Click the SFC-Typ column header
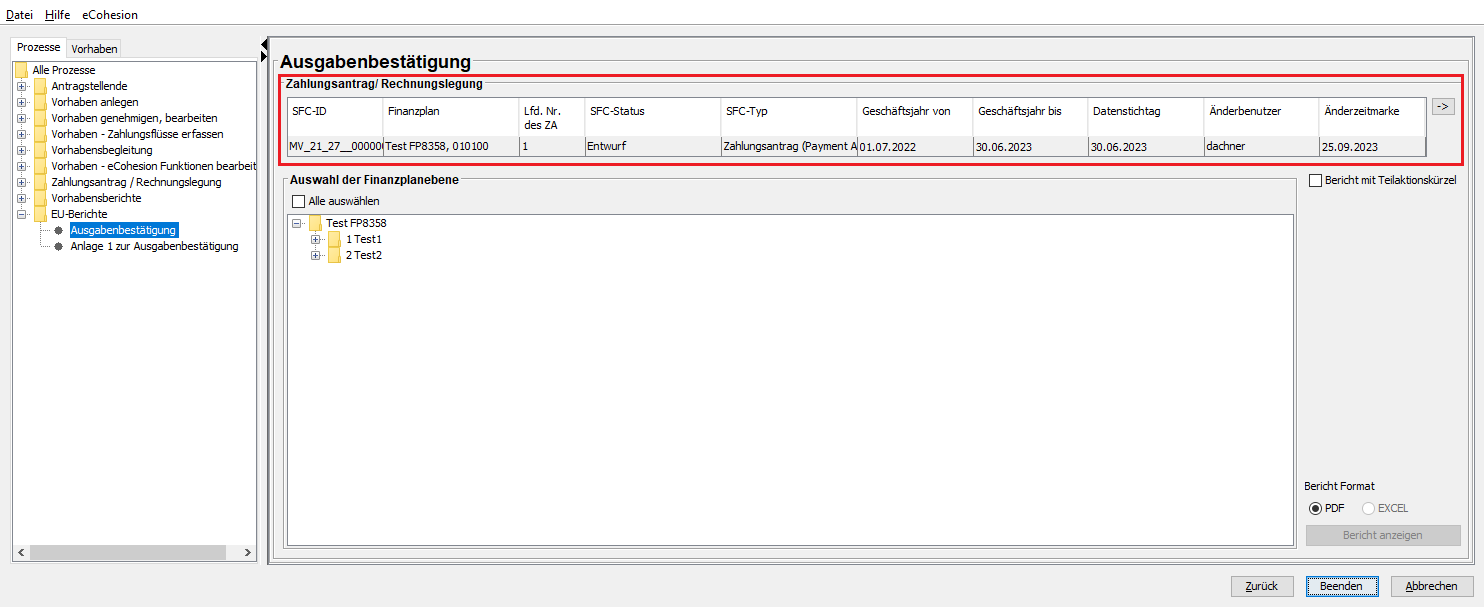This screenshot has width=1484, height=607. point(789,117)
